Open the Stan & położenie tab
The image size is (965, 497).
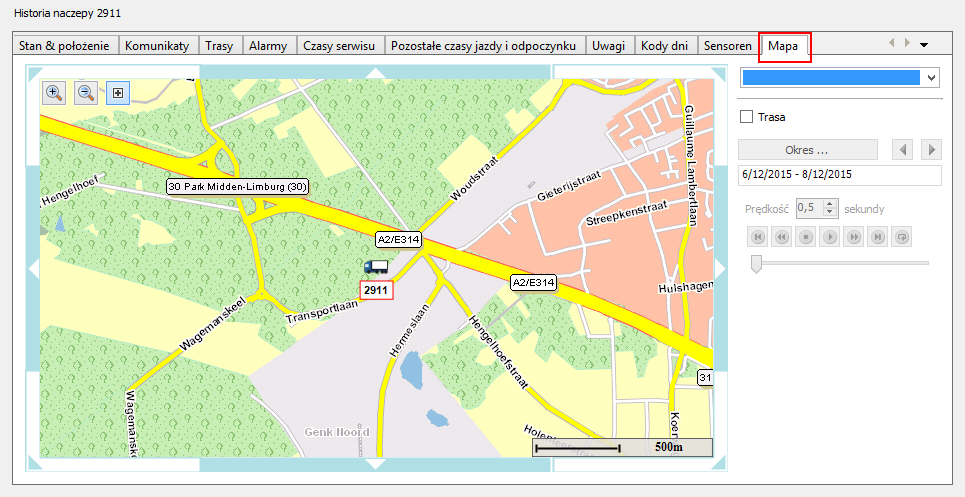pos(66,46)
